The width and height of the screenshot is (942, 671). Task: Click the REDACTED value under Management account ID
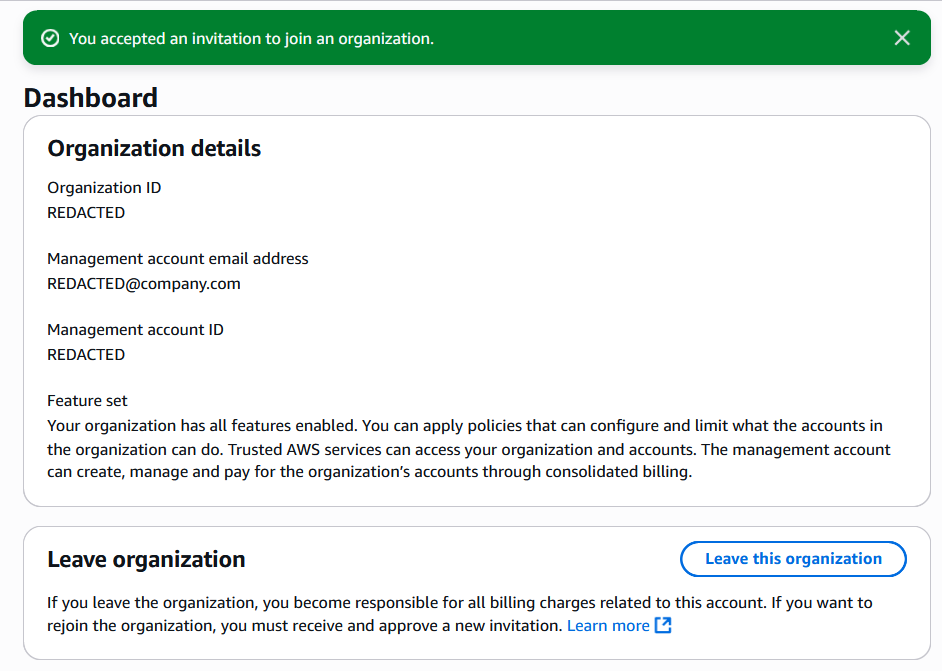(x=86, y=354)
